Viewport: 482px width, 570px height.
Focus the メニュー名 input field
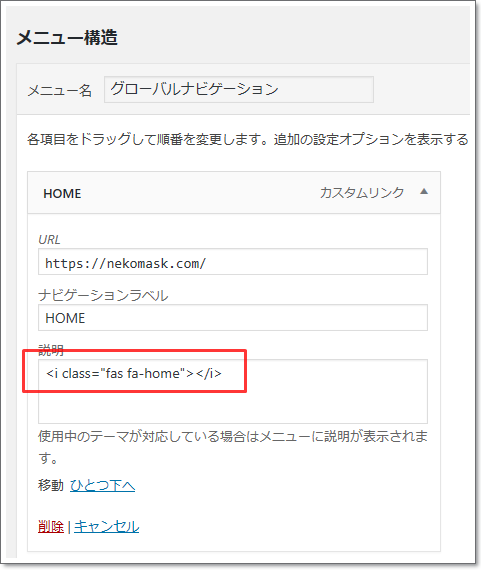239,89
